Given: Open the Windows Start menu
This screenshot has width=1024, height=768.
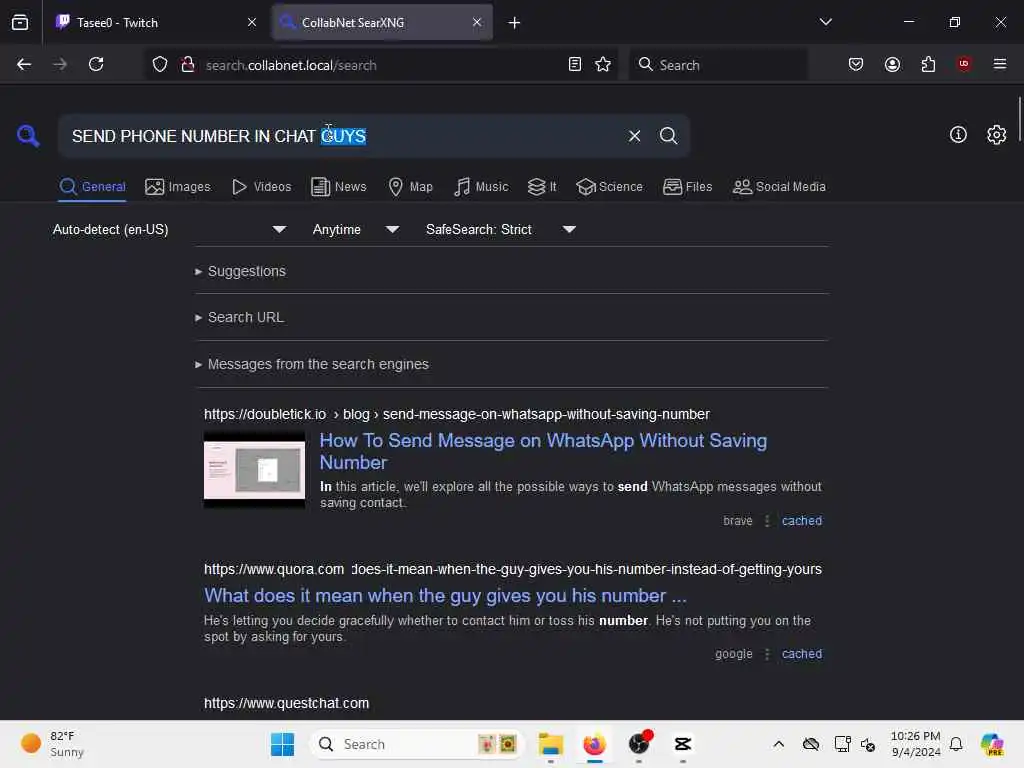Looking at the screenshot, I should [282, 744].
